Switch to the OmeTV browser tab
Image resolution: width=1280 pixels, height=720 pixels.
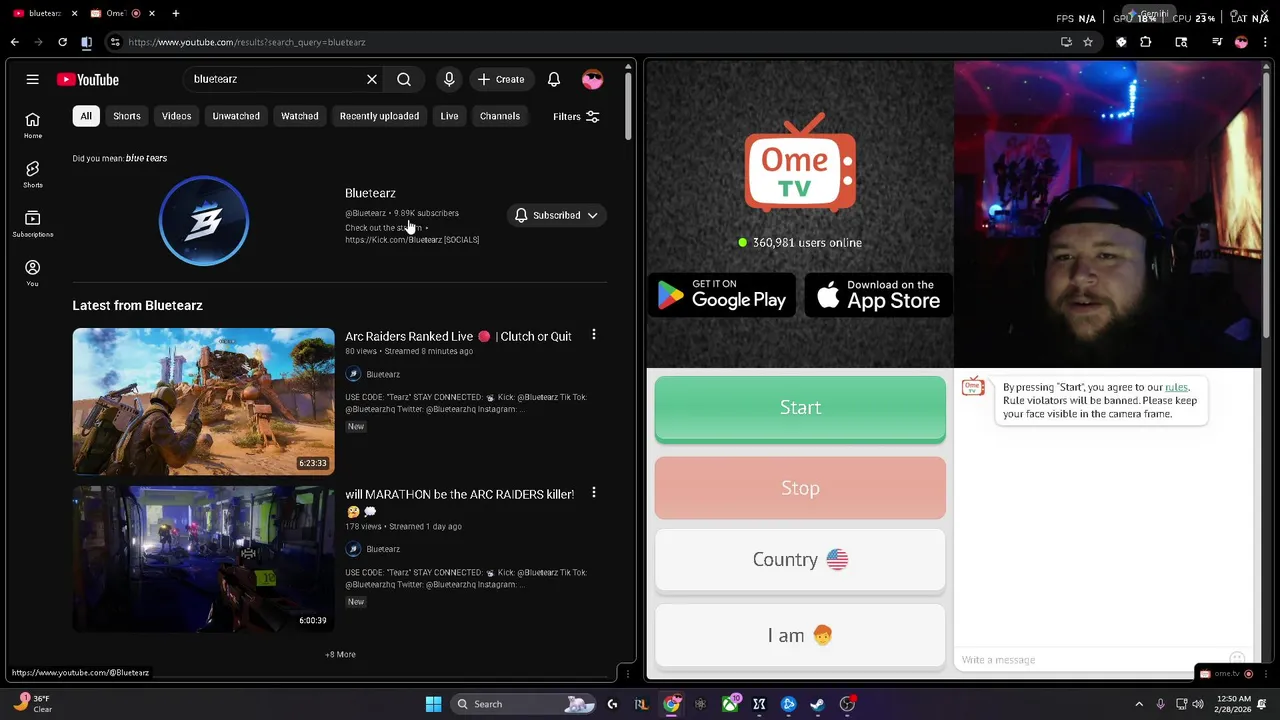[121, 13]
